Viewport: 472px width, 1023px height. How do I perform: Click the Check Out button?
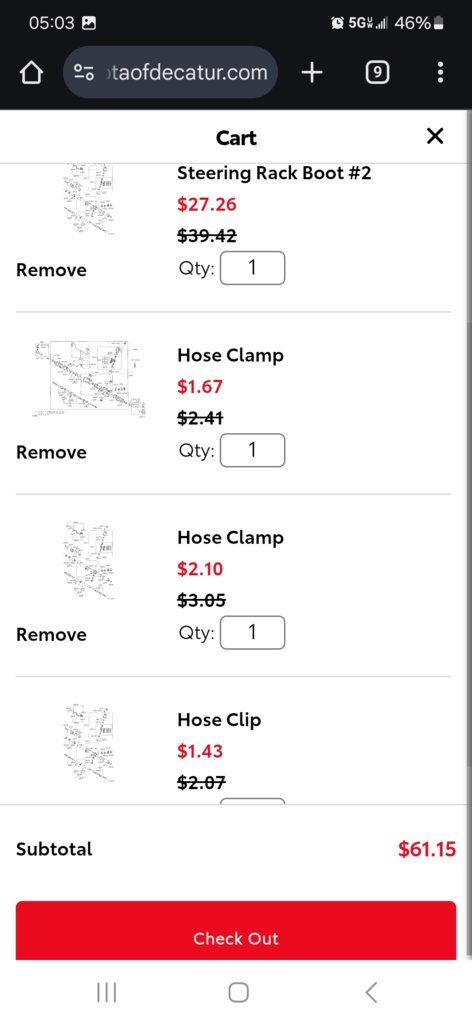click(236, 930)
